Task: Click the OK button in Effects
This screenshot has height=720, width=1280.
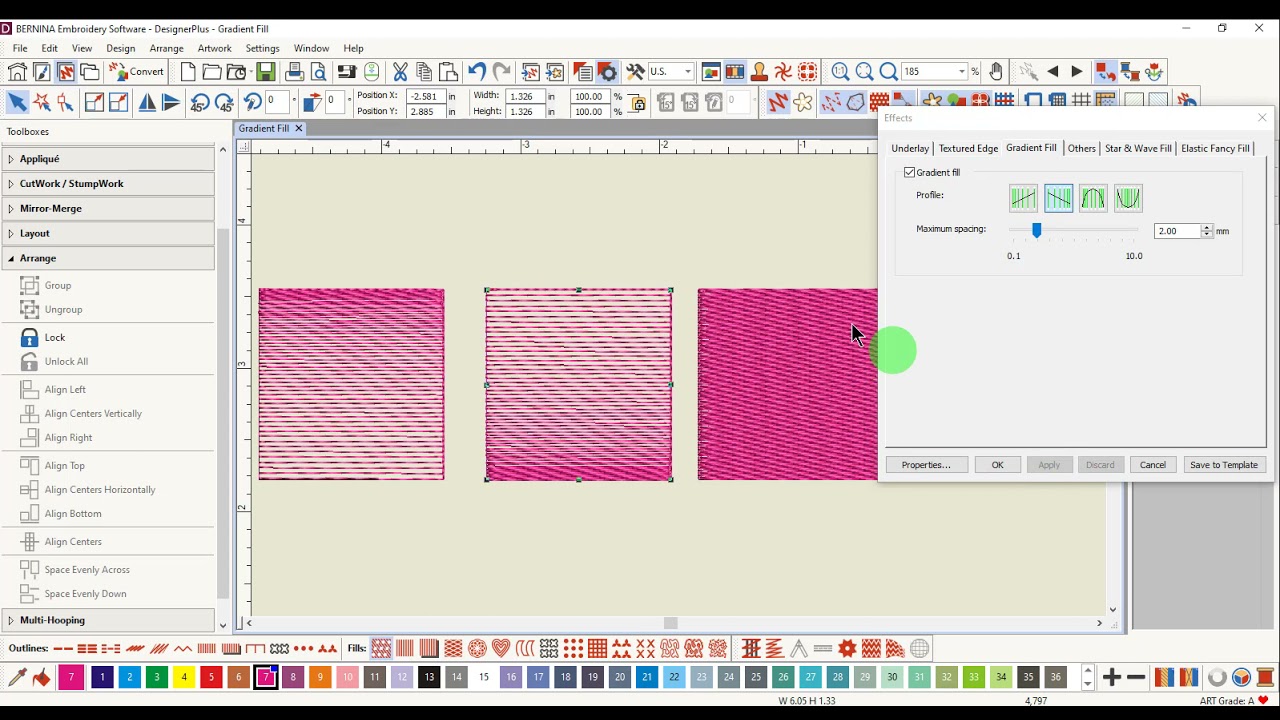Action: click(997, 465)
